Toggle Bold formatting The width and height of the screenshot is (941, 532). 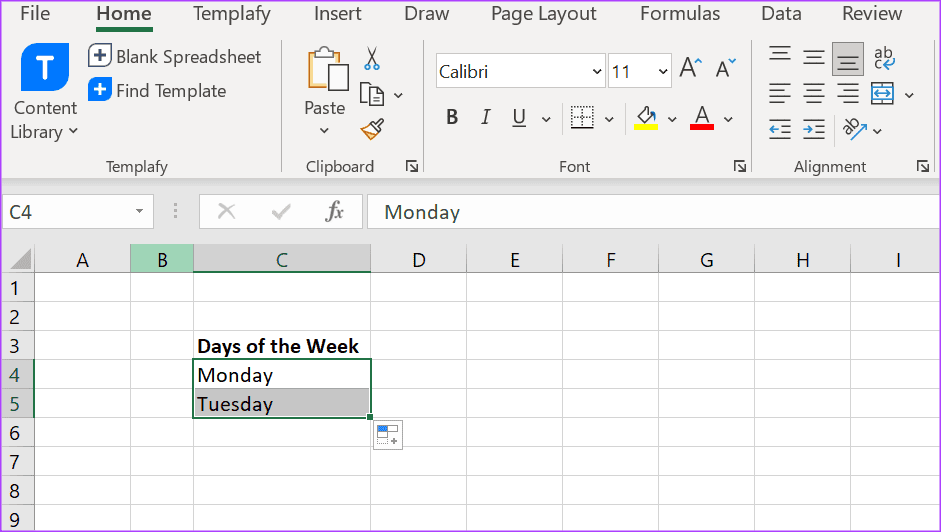pyautogui.click(x=452, y=118)
